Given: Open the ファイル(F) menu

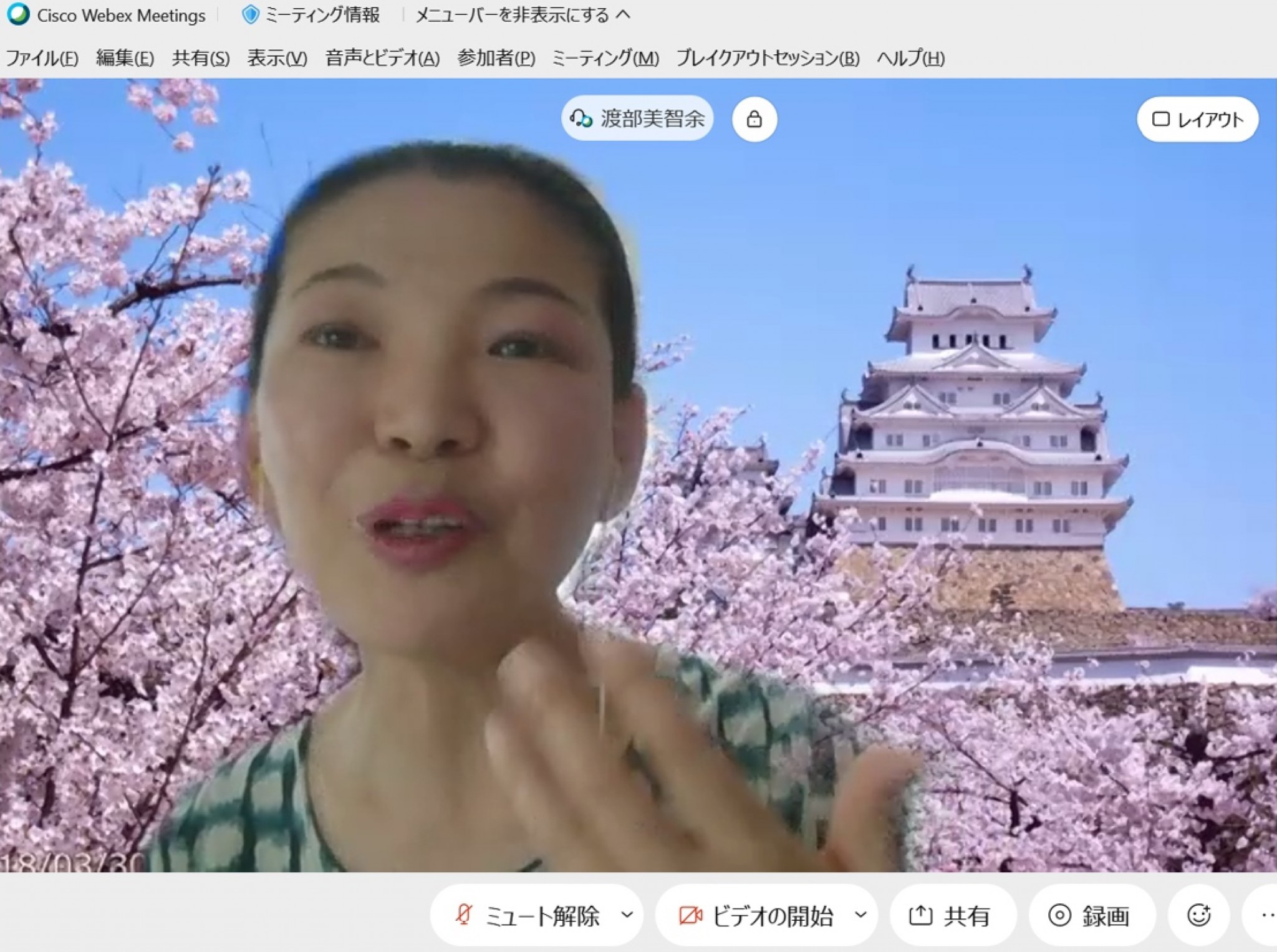Looking at the screenshot, I should (42, 58).
